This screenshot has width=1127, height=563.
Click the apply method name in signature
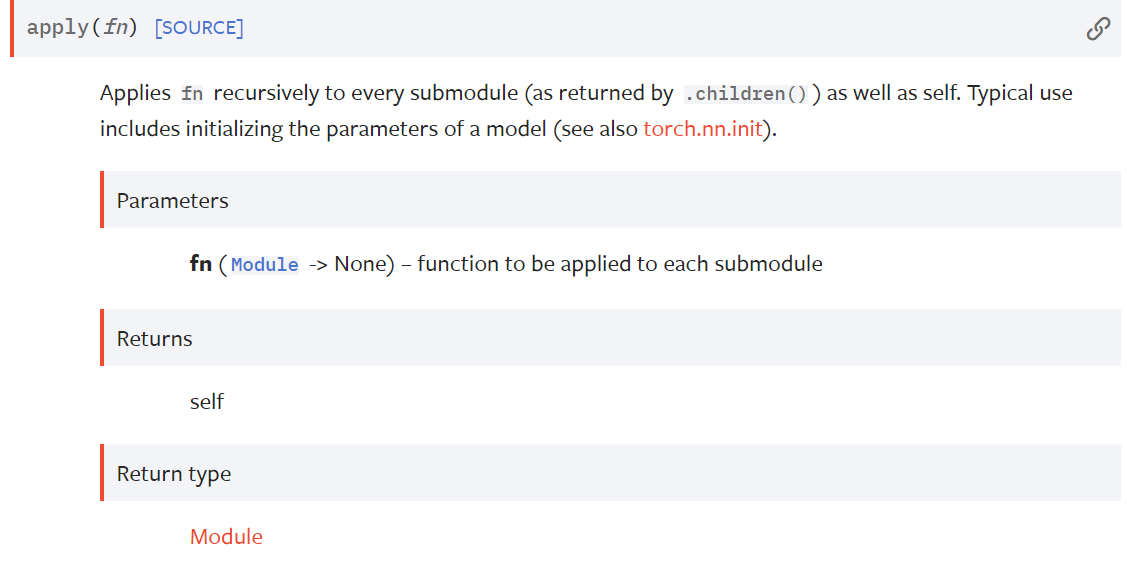tap(57, 28)
